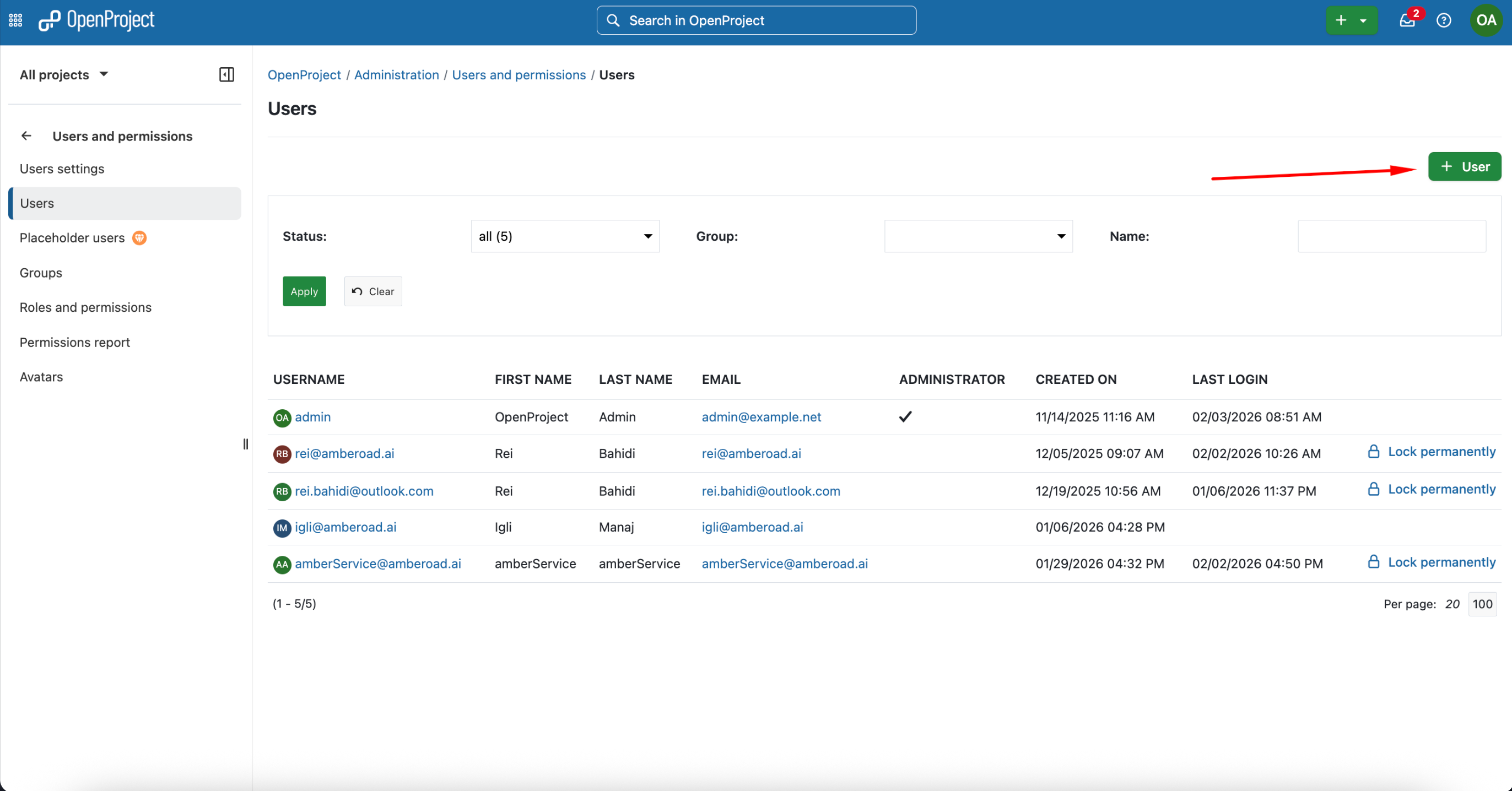Click the sidebar resize handle
The image size is (1512, 791).
click(x=245, y=444)
